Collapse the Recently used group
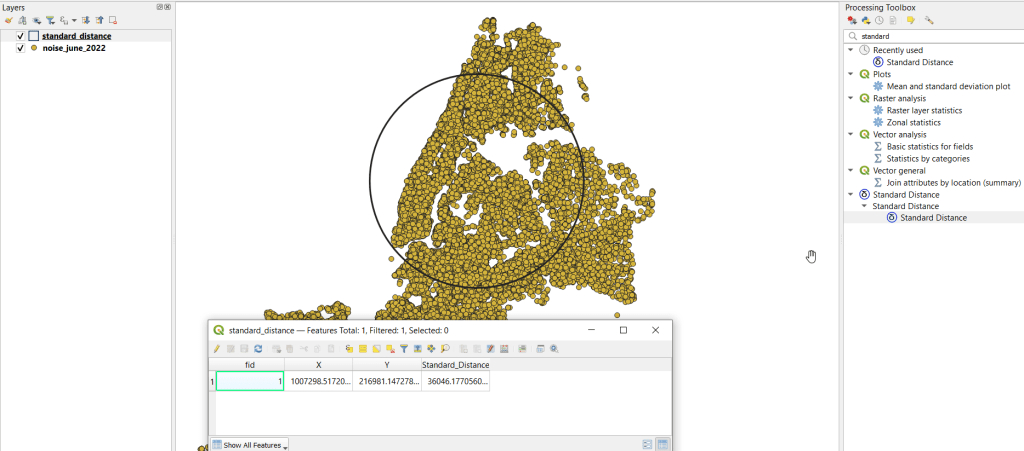 (850, 50)
